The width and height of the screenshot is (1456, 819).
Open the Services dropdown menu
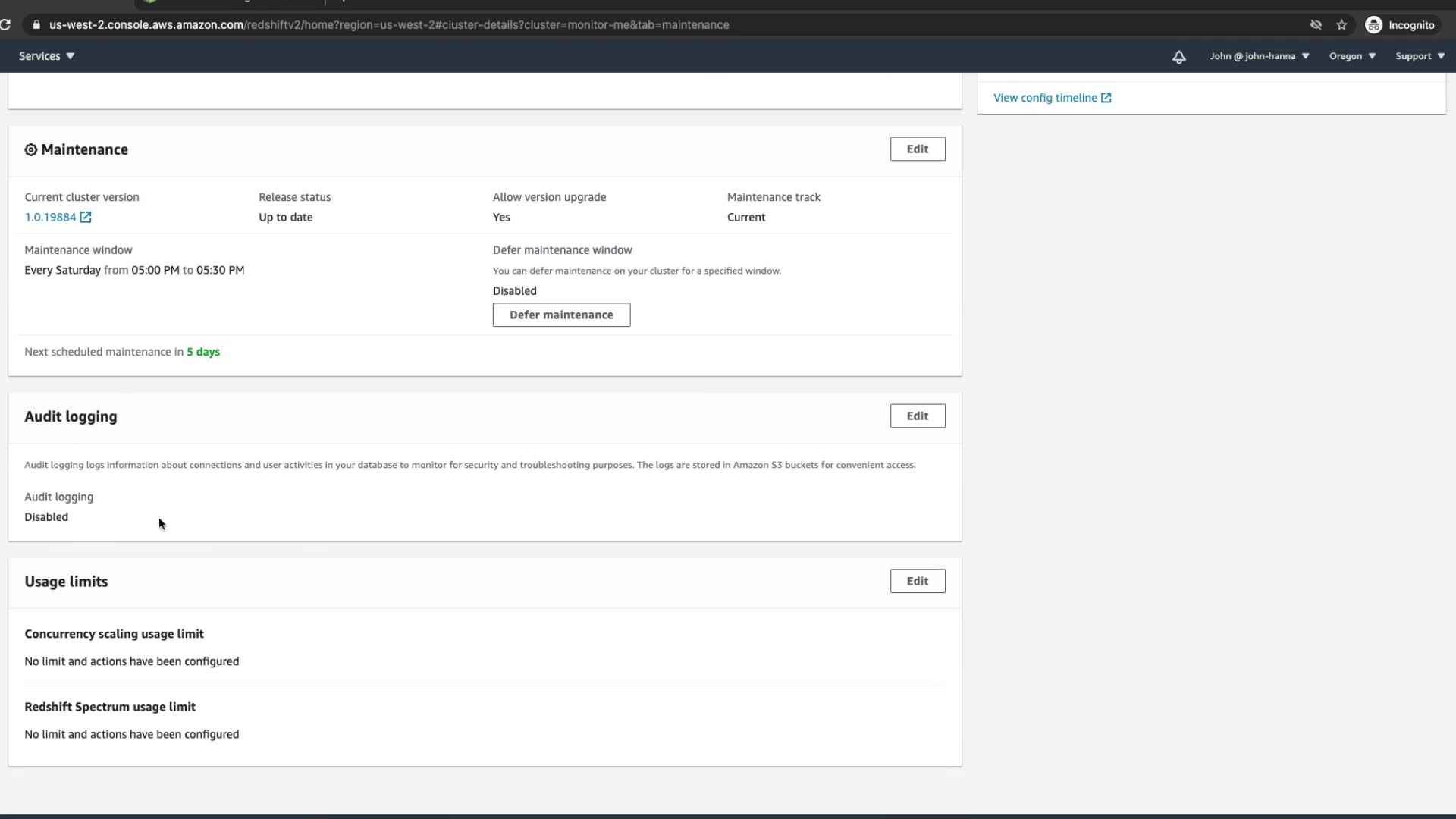[46, 56]
